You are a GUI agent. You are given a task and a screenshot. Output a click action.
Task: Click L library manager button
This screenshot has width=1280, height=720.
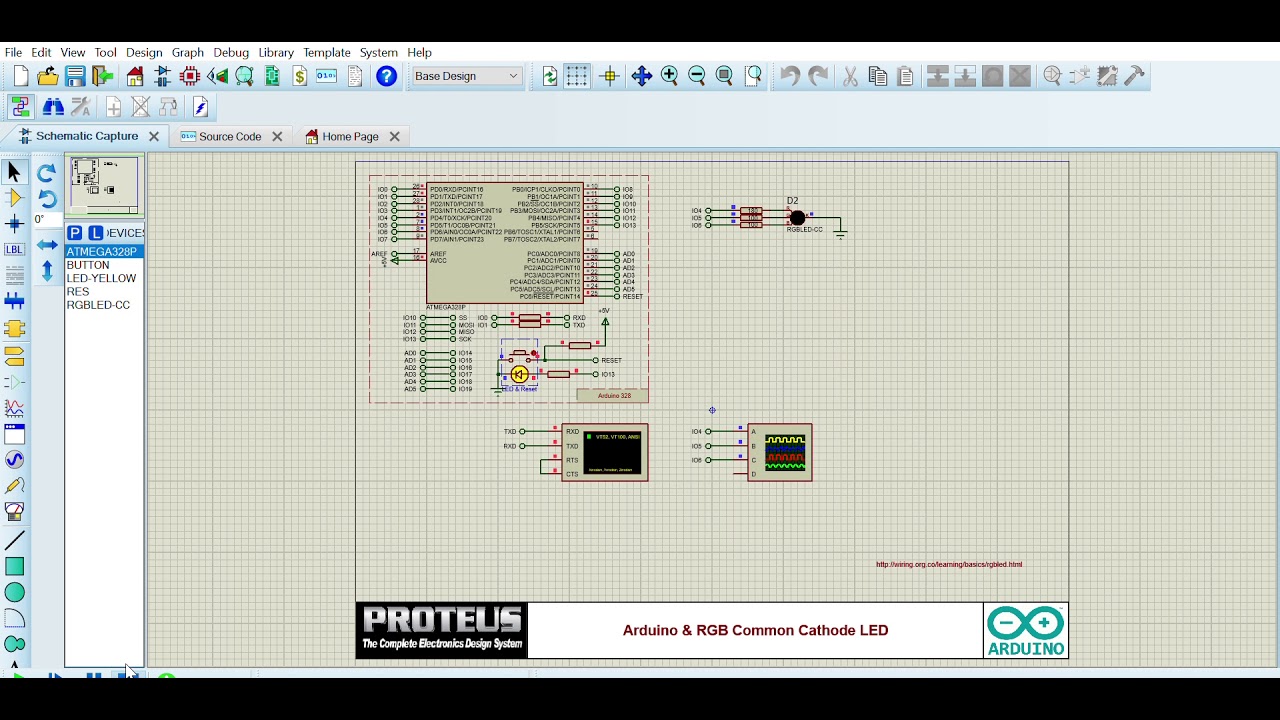click(x=96, y=233)
